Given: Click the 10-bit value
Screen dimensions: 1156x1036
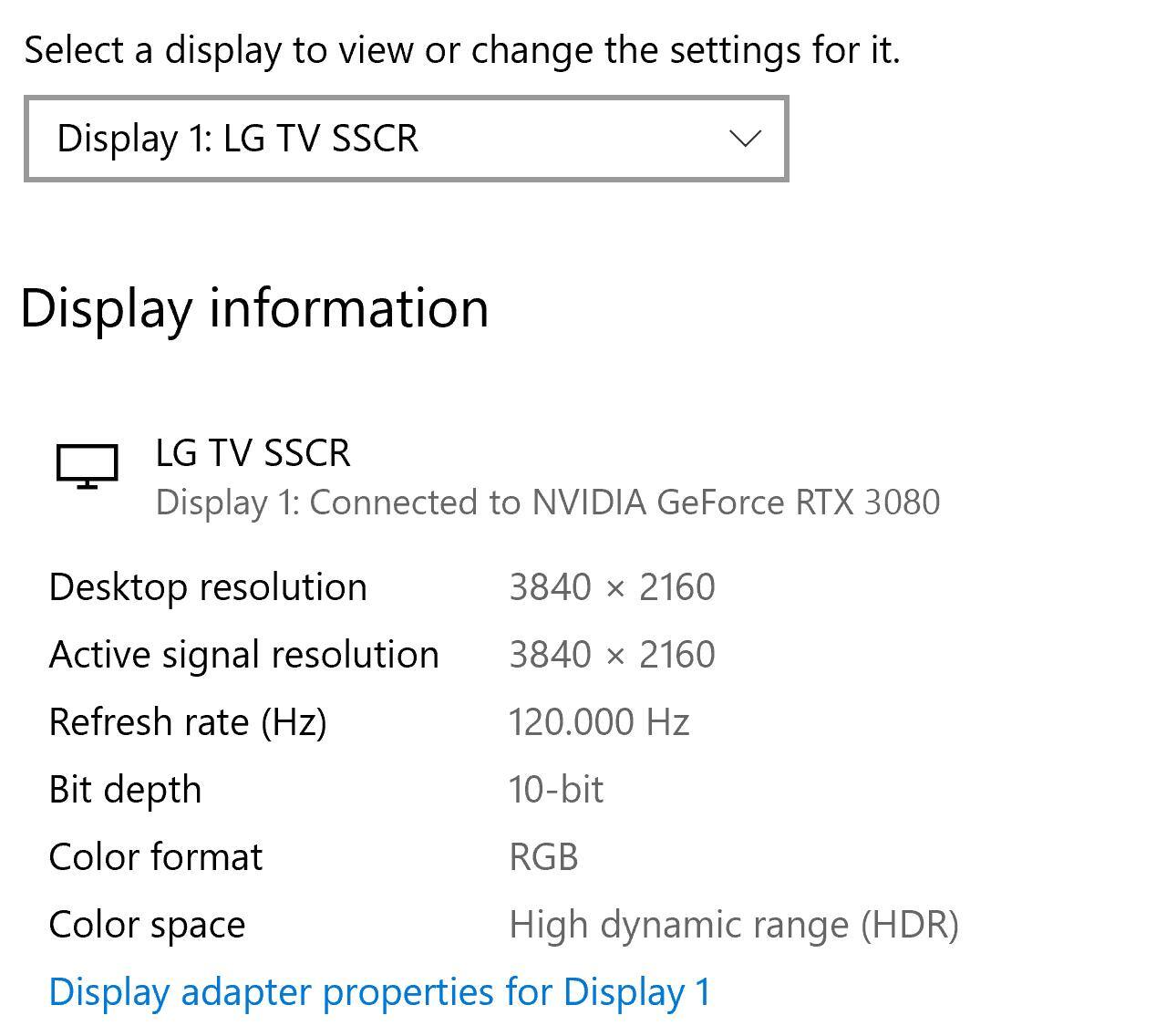Looking at the screenshot, I should [x=556, y=790].
